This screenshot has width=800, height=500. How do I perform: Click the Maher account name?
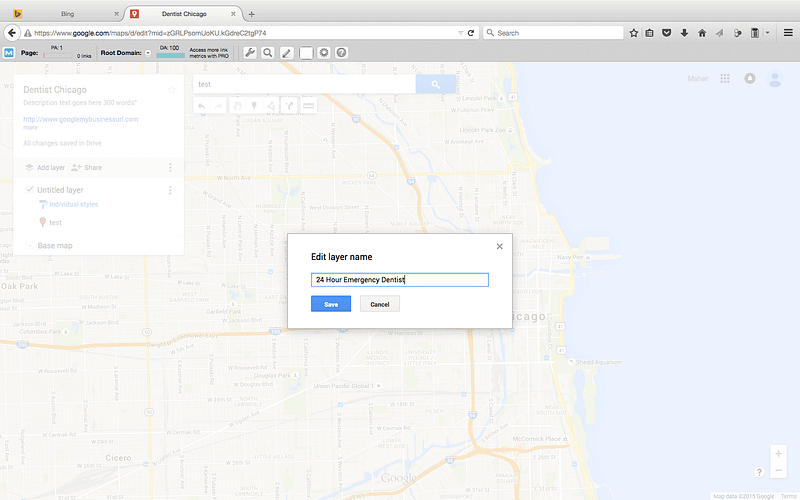697,79
